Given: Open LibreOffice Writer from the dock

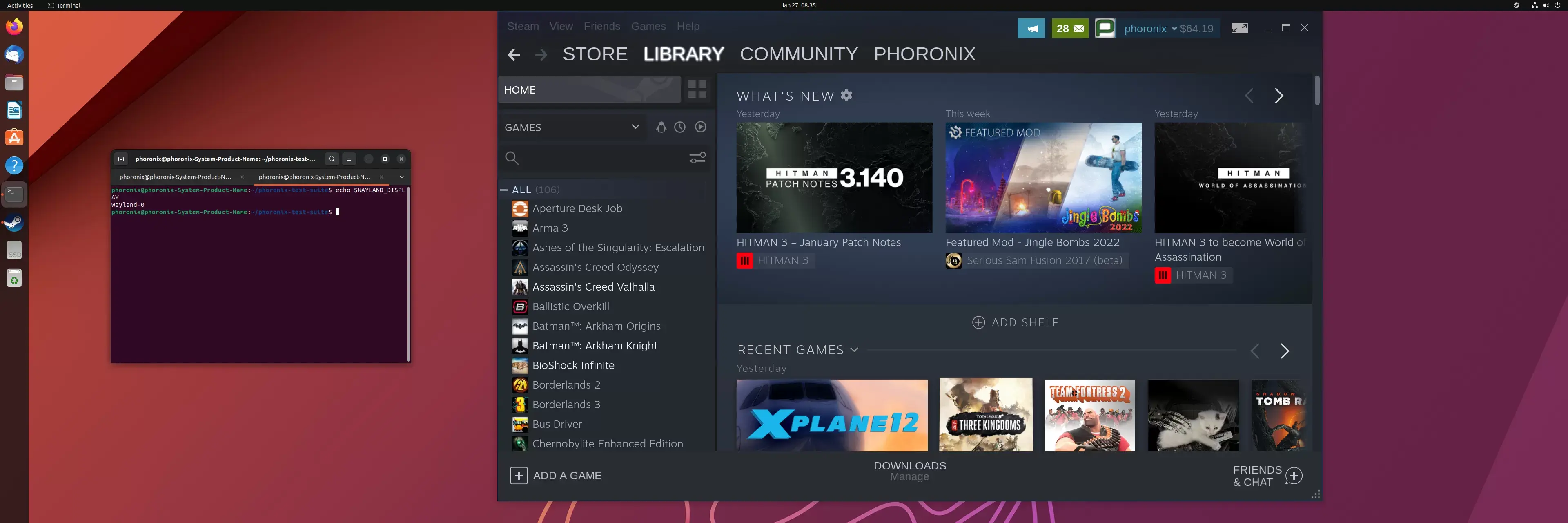Looking at the screenshot, I should (14, 110).
